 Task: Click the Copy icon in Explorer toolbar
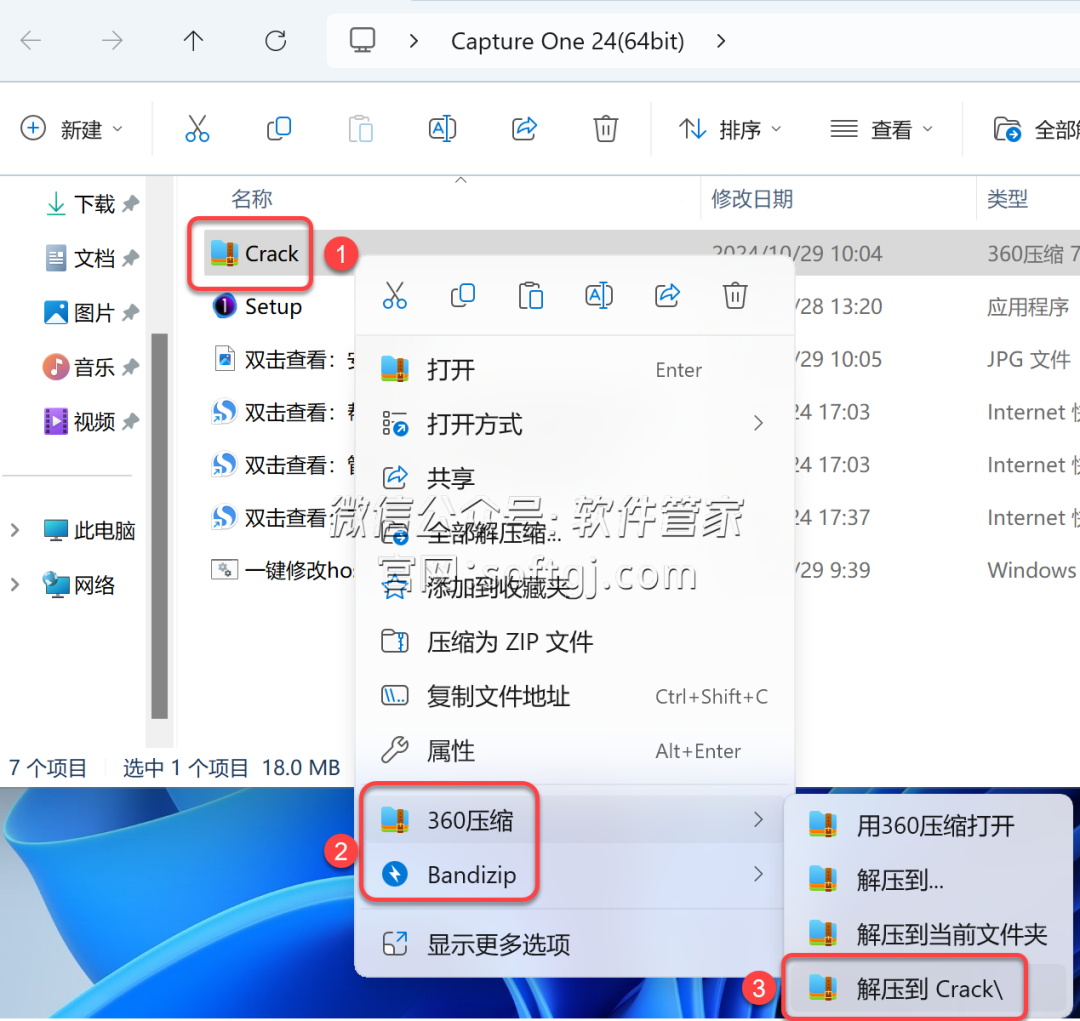(279, 129)
